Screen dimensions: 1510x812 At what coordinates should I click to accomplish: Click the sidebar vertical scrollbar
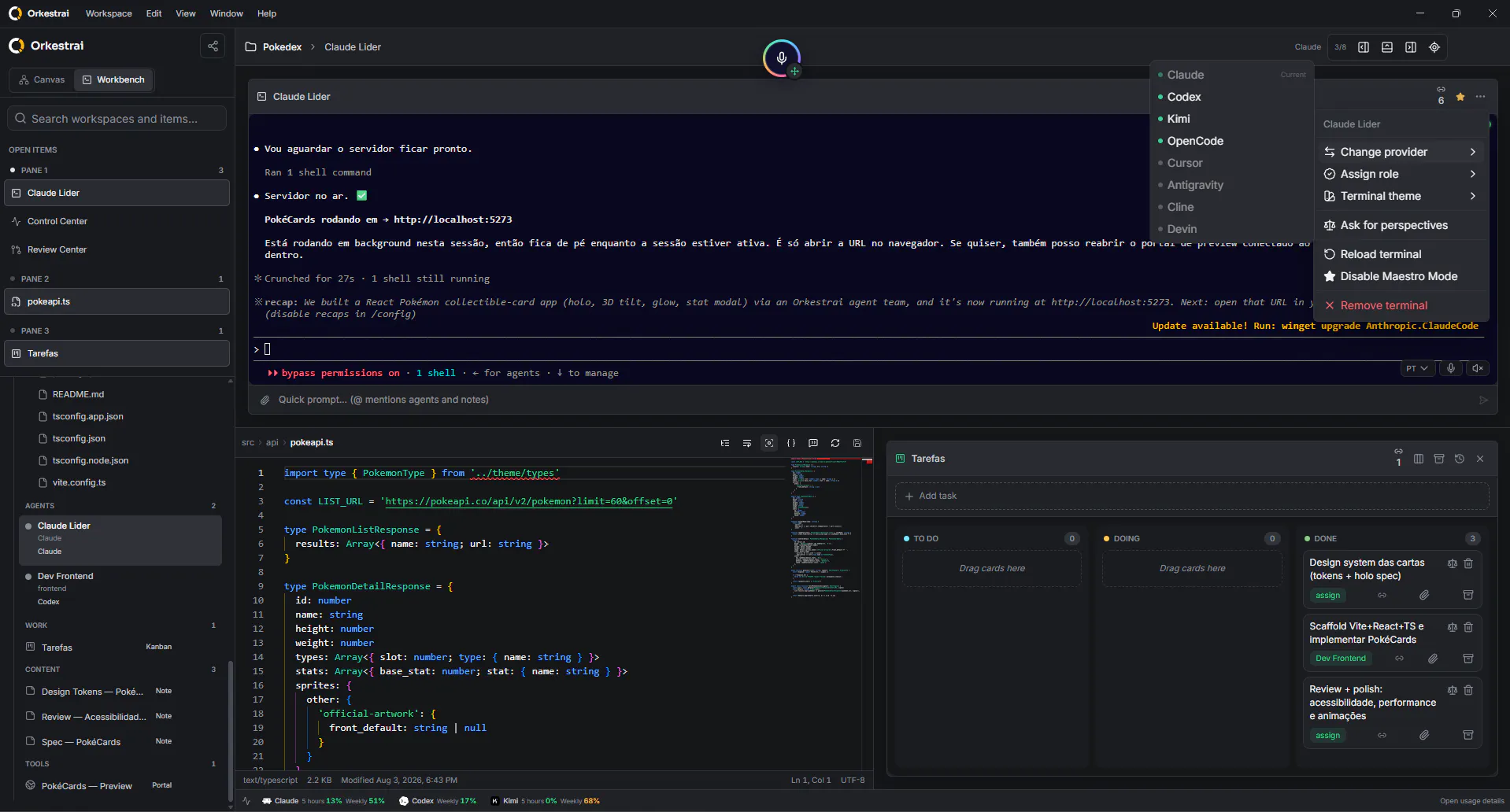(x=230, y=732)
